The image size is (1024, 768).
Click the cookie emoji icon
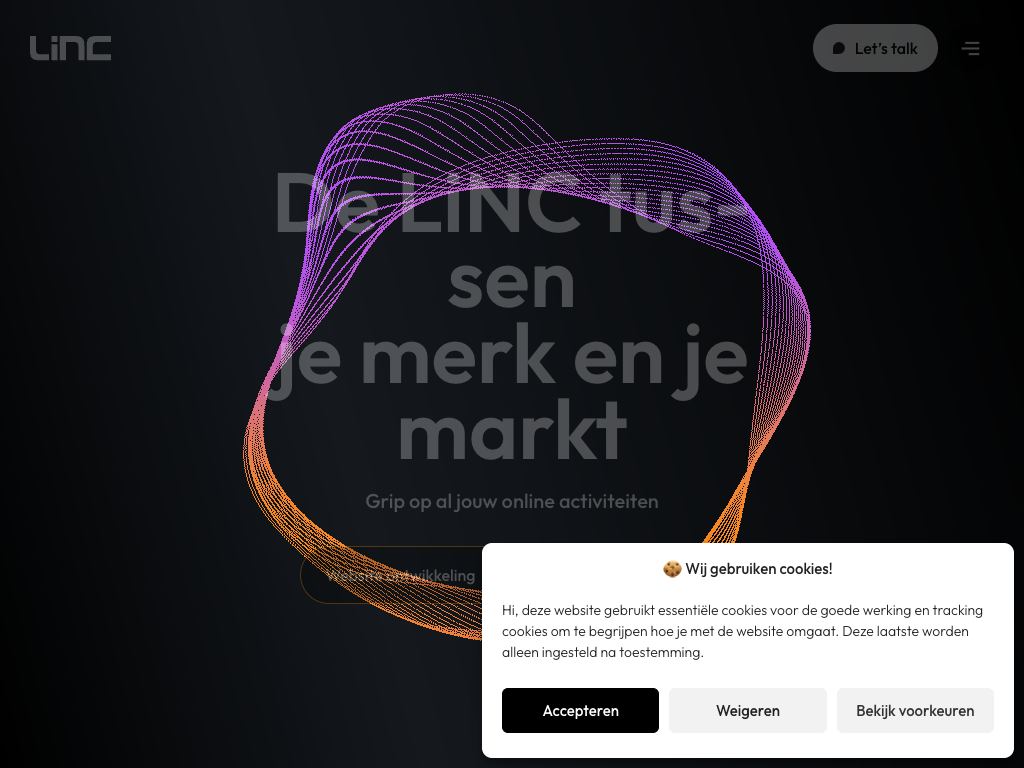[x=672, y=569]
